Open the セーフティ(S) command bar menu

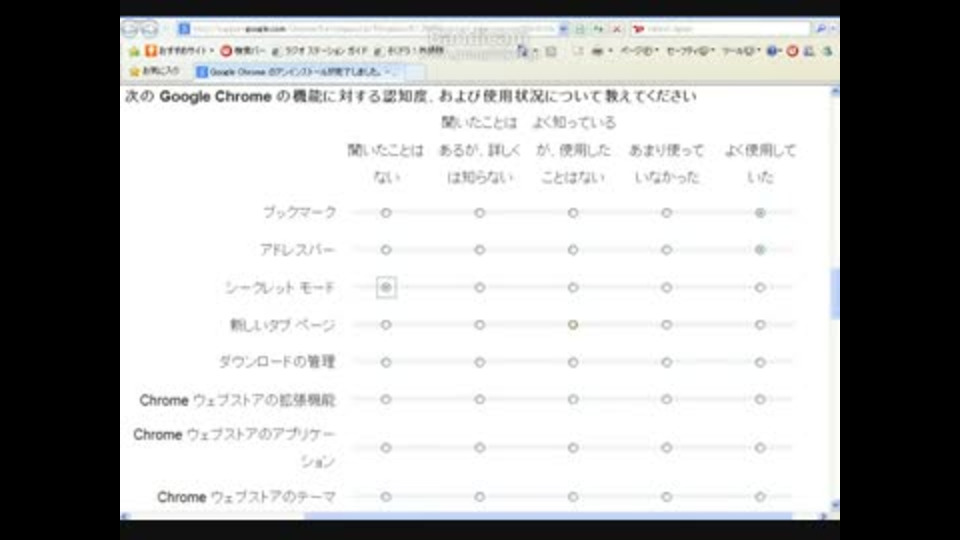point(690,51)
